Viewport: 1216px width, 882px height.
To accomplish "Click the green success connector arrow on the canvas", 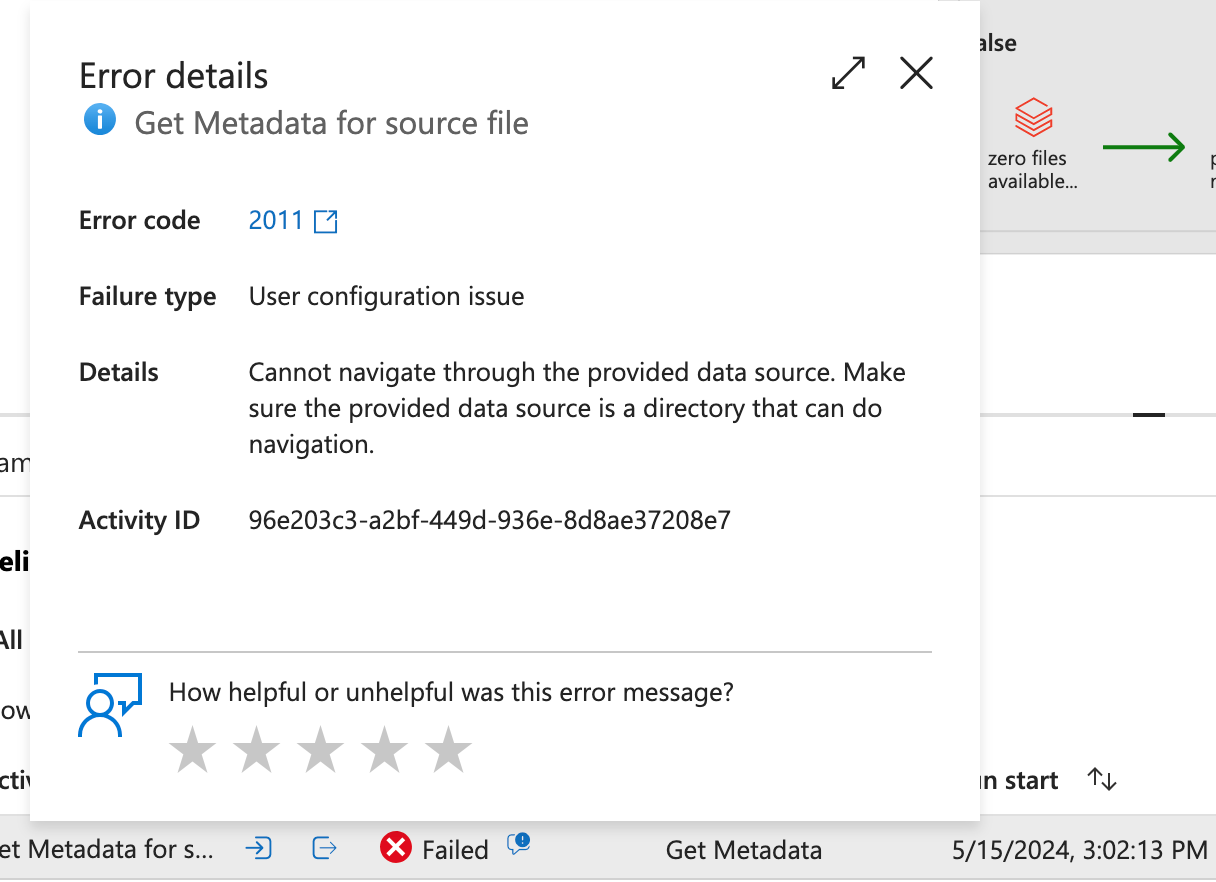I will click(1145, 147).
